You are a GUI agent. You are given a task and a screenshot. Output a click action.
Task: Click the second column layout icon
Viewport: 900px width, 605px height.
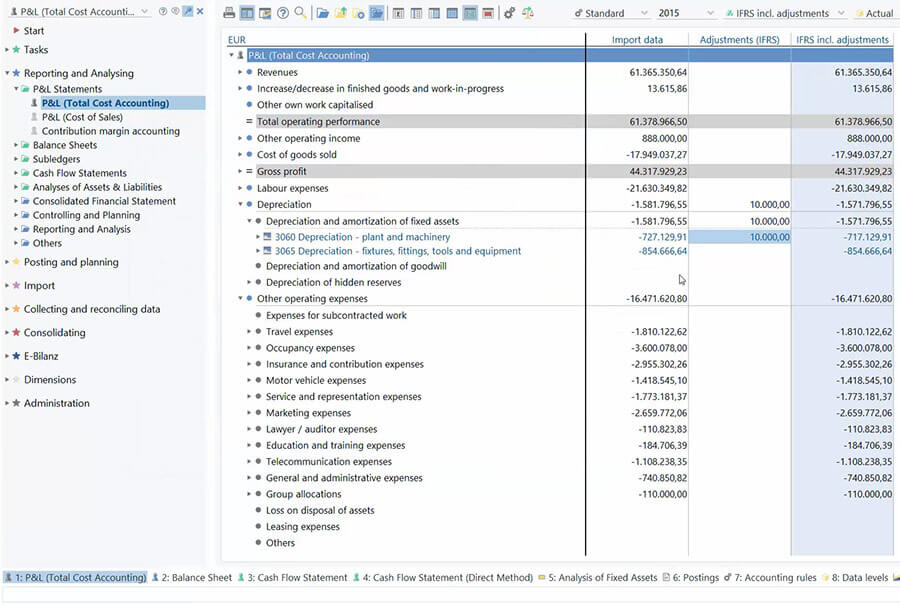(x=416, y=13)
